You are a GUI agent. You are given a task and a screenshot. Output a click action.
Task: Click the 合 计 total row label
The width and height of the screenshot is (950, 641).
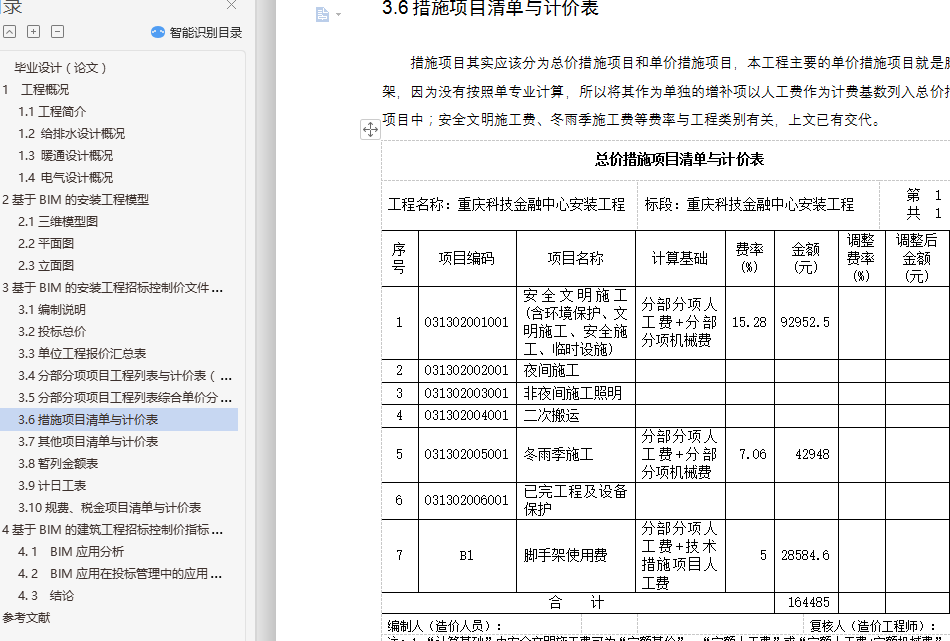[x=576, y=603]
